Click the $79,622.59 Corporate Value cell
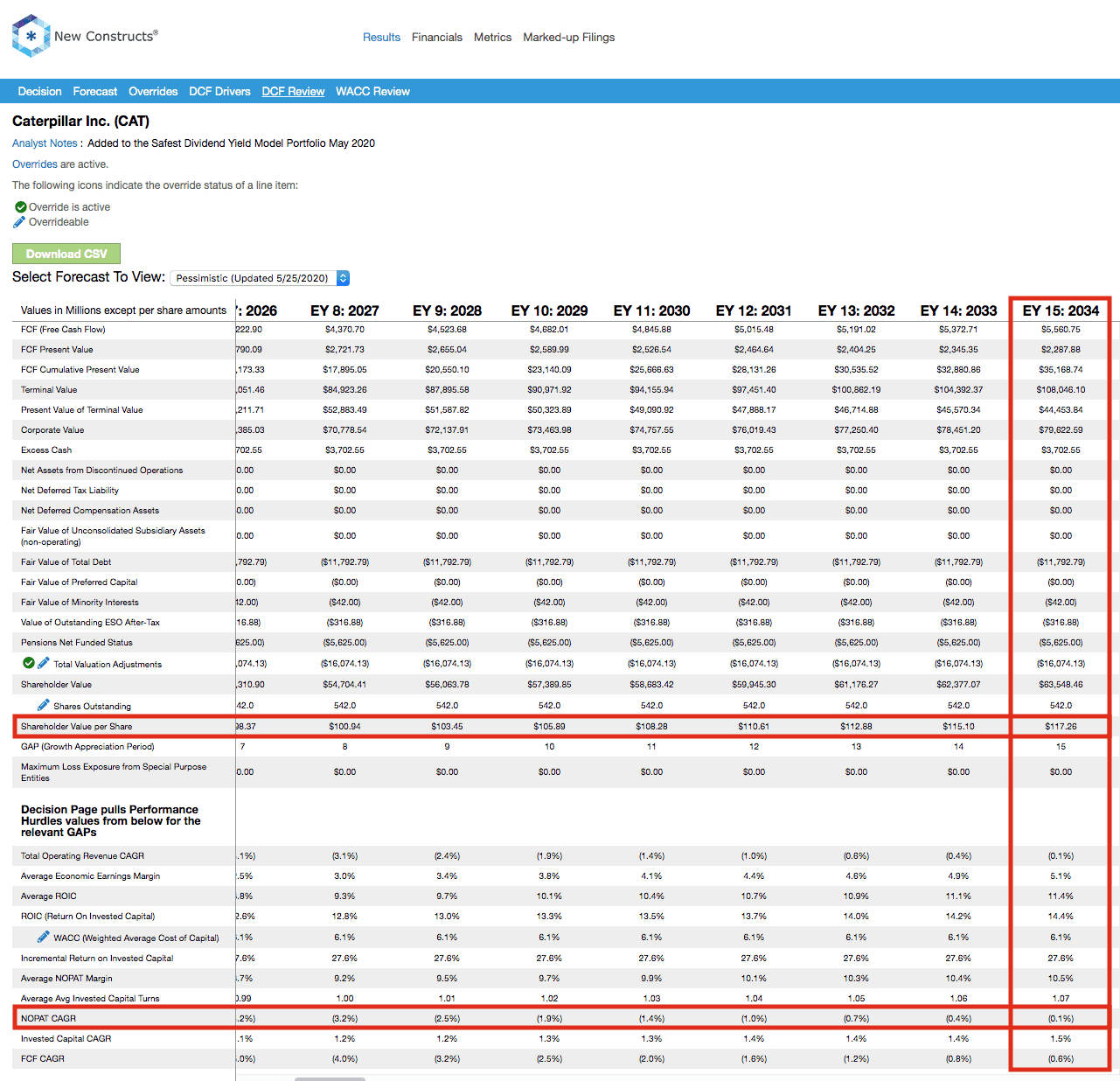The image size is (1120, 1081). click(1061, 430)
